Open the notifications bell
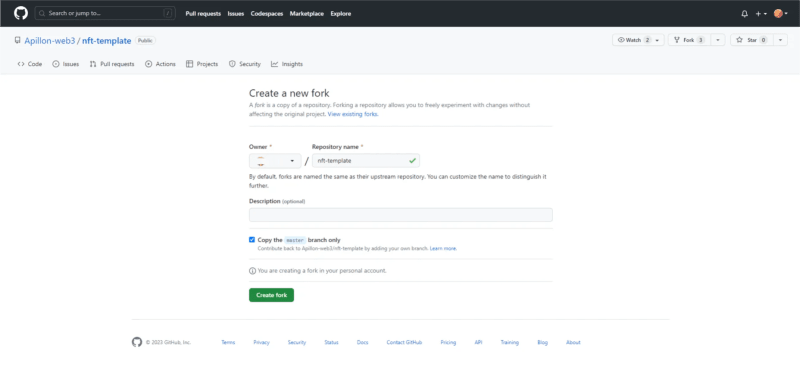 (744, 14)
